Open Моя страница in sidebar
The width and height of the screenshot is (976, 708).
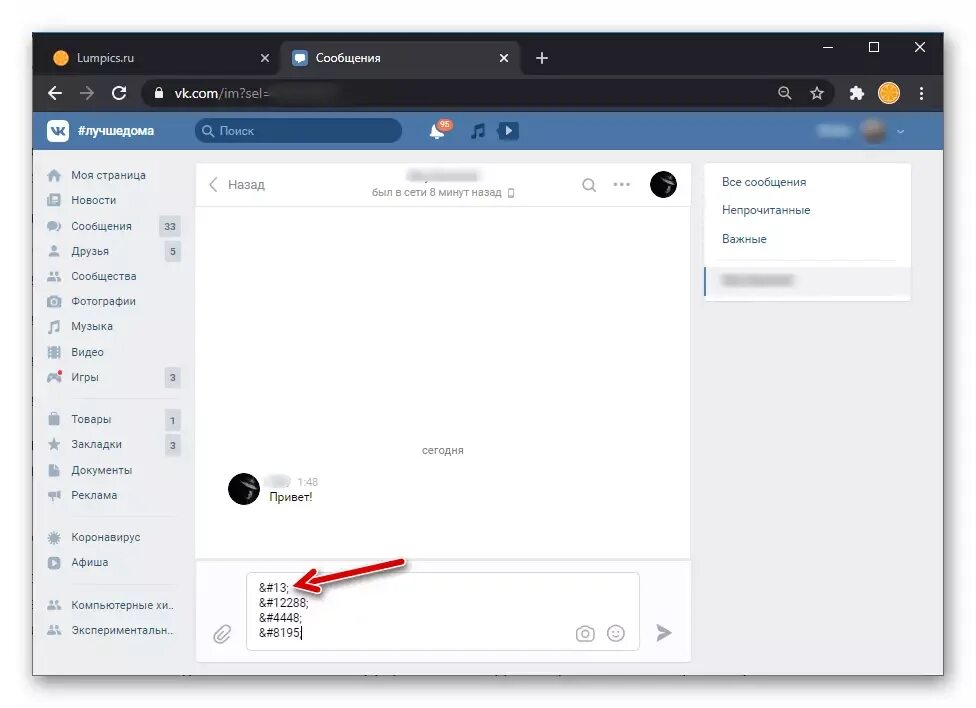tap(108, 175)
